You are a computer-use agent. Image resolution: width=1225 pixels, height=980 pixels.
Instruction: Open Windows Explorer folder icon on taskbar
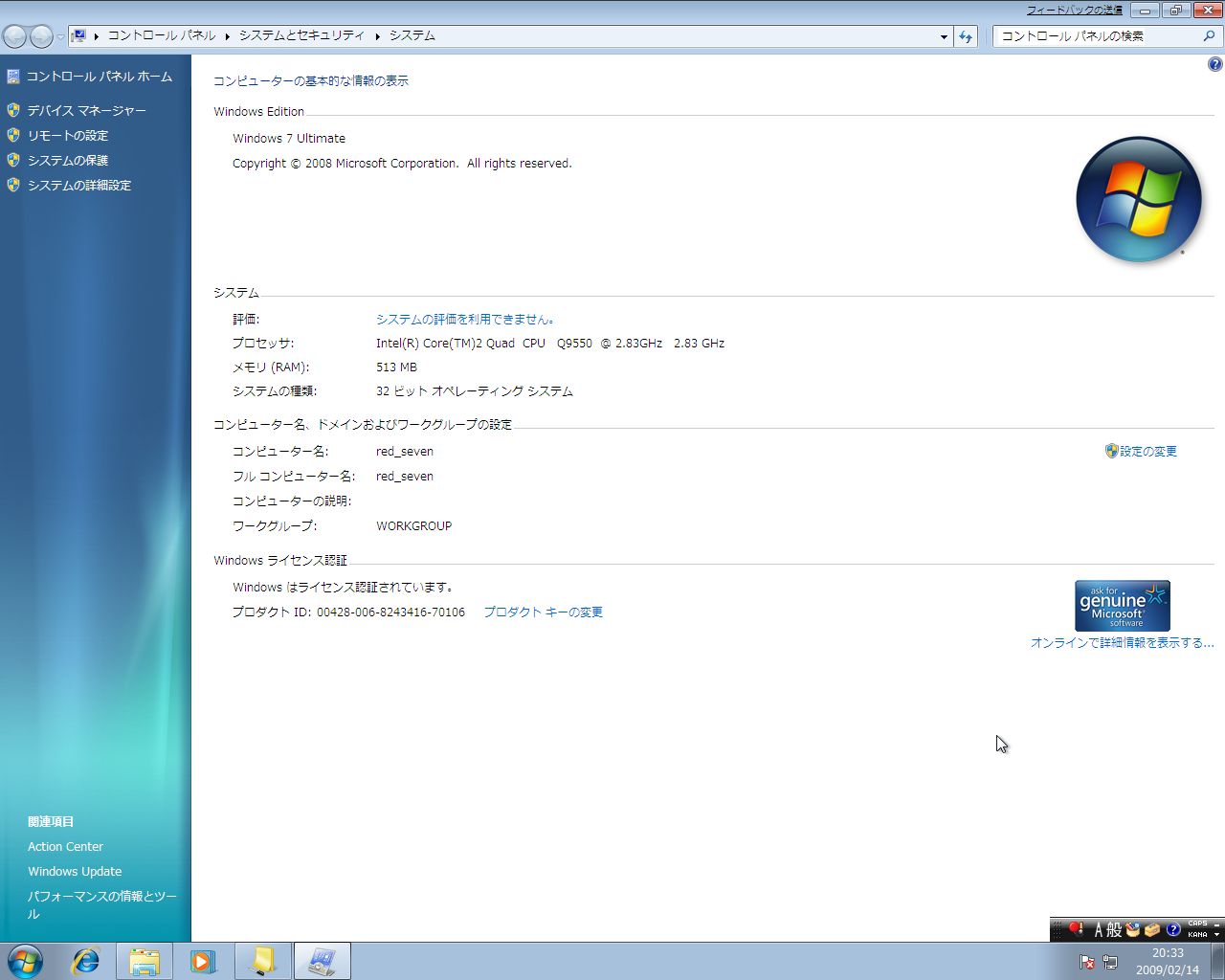(x=145, y=961)
